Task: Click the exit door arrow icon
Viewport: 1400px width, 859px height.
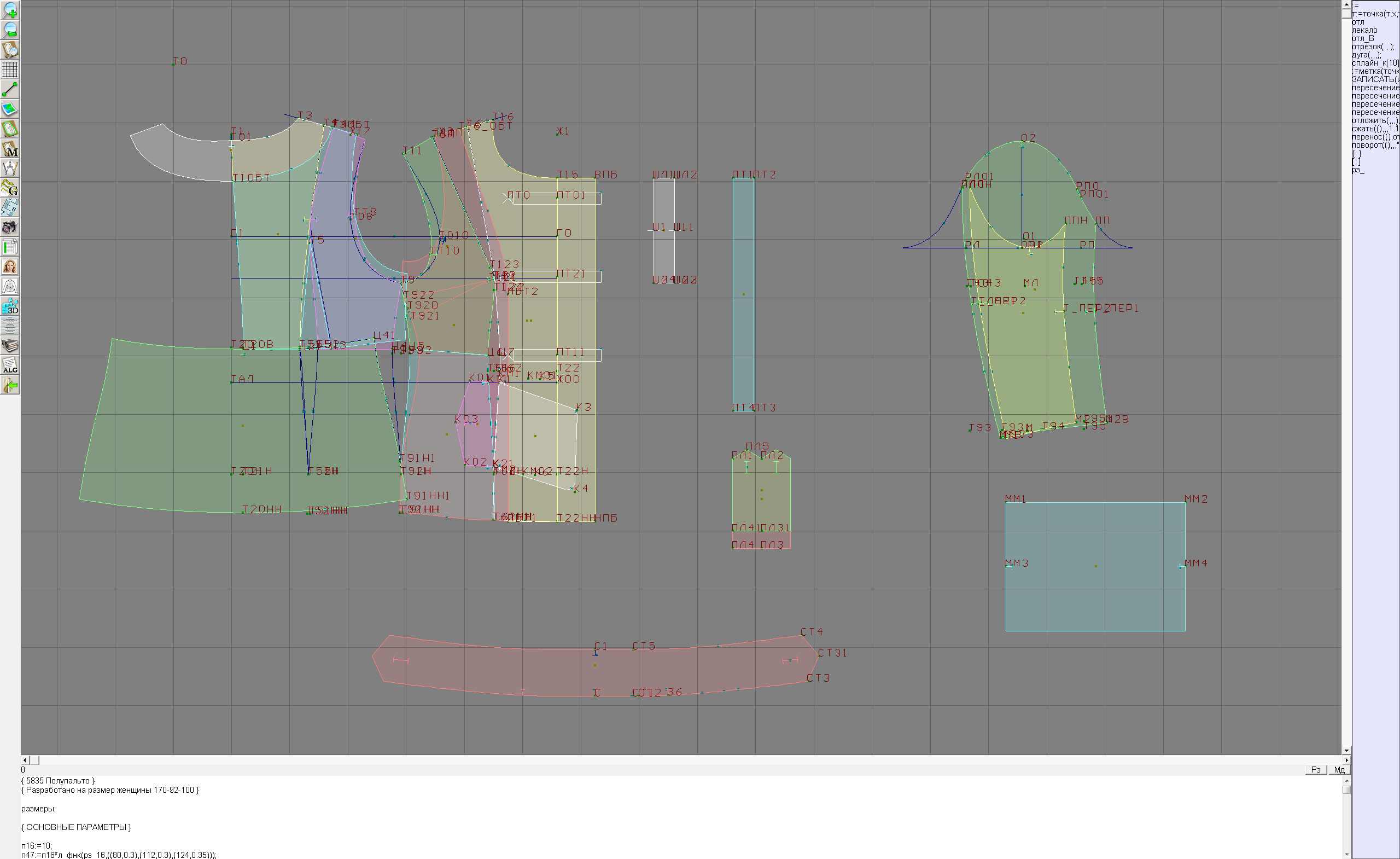Action: [x=10, y=385]
